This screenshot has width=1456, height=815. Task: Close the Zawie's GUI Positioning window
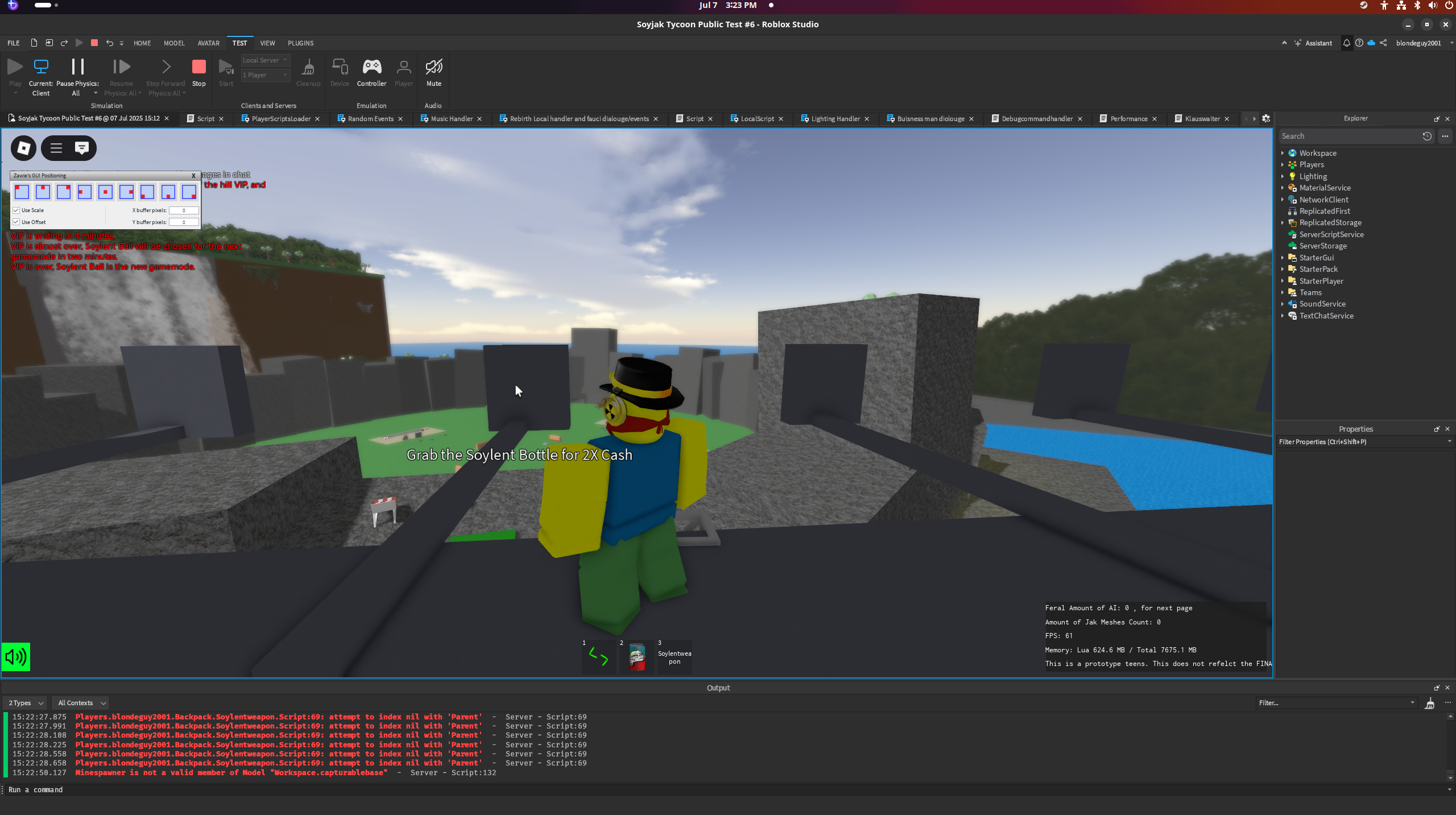click(193, 176)
